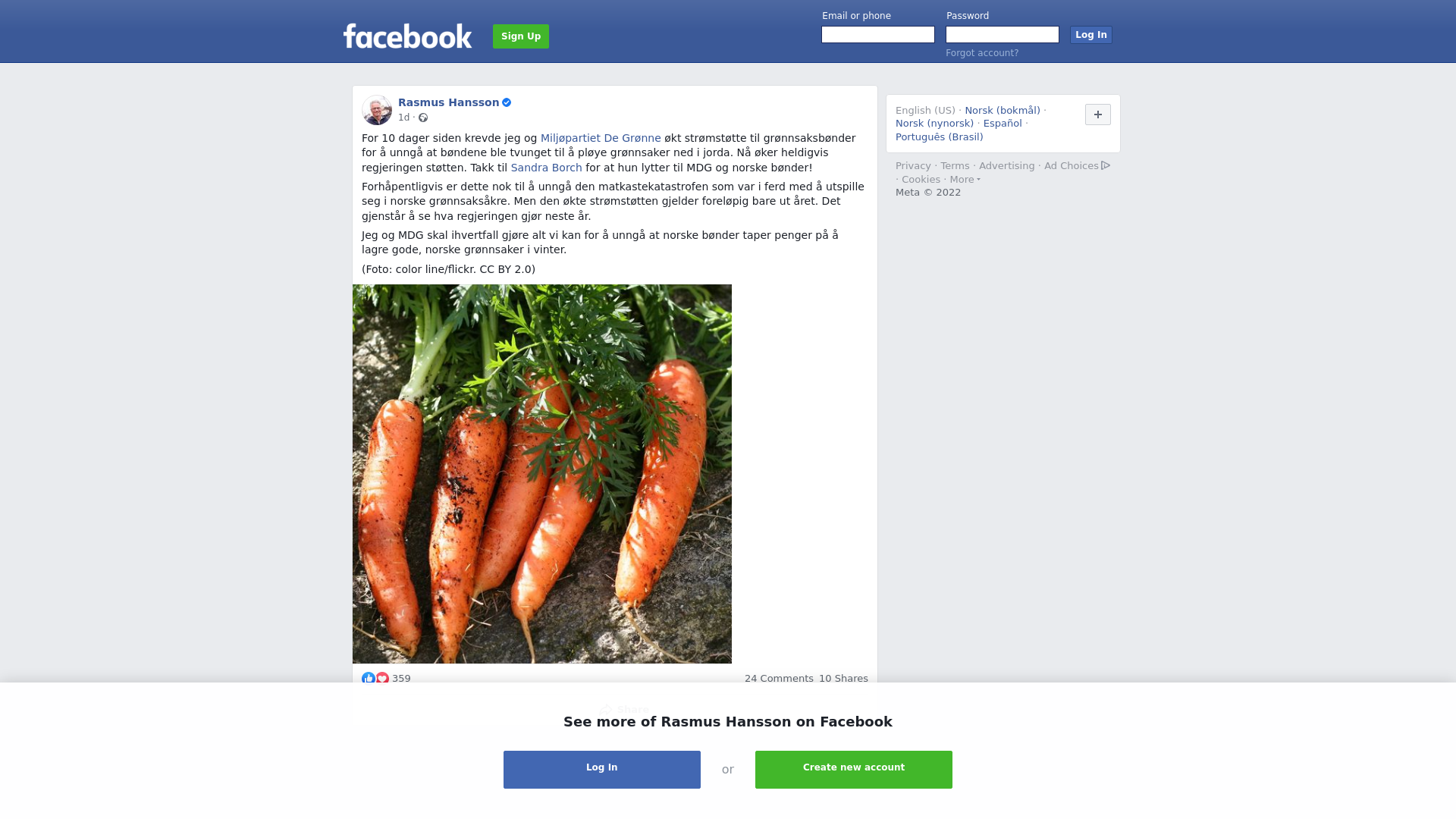Switch language to Português (Brasil)
The width and height of the screenshot is (1456, 819).
tap(939, 137)
